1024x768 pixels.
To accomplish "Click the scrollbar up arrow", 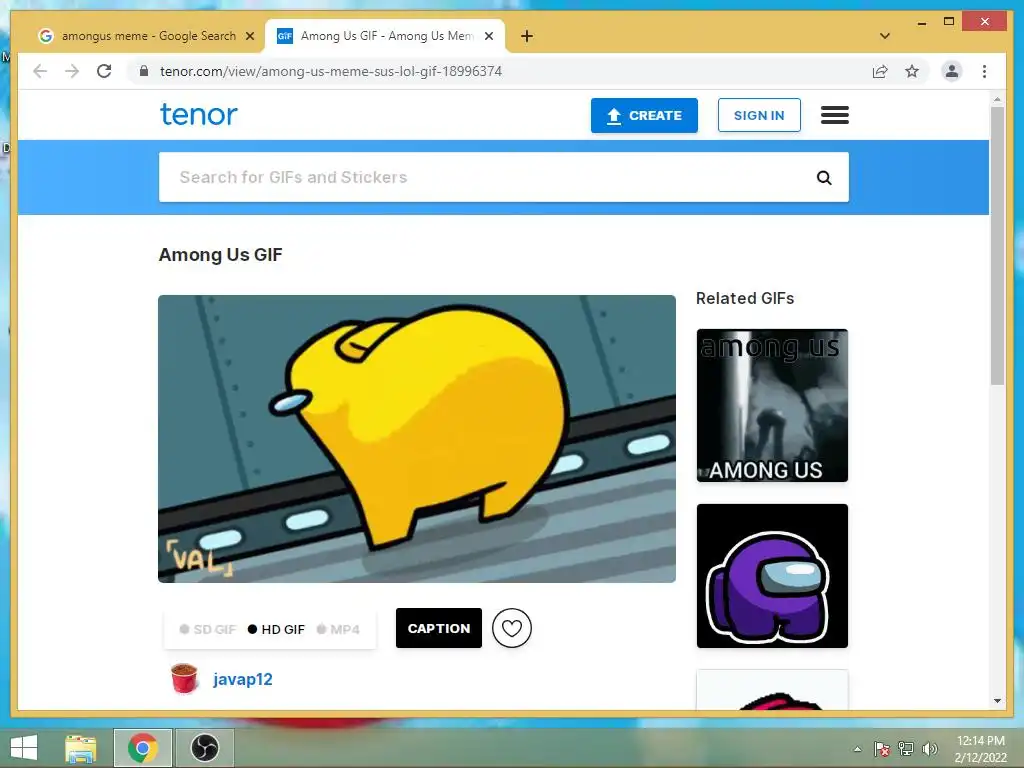I will point(997,99).
